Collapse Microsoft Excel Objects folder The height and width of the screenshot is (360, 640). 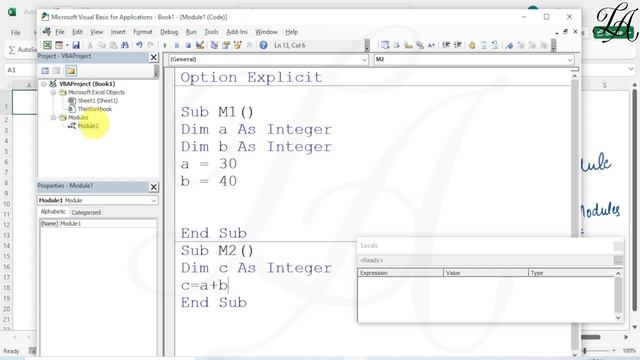[53, 92]
